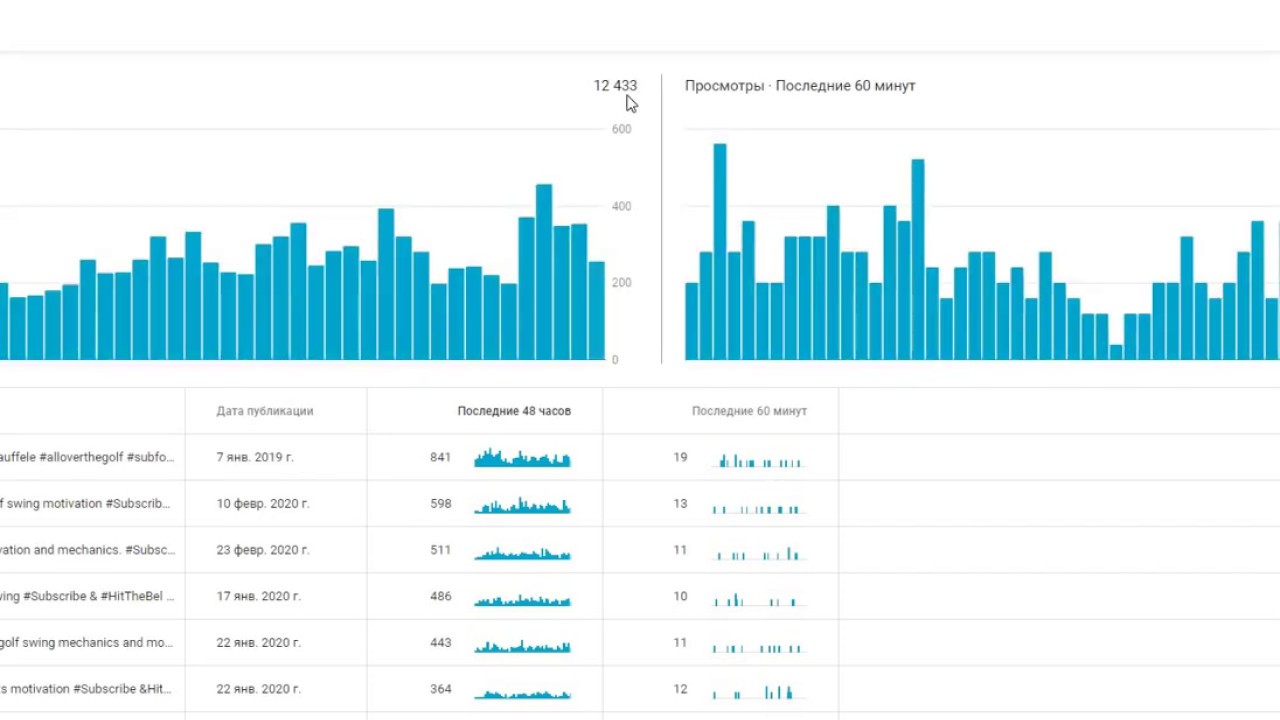Open the video title ending in #HitTheBel

(88, 596)
